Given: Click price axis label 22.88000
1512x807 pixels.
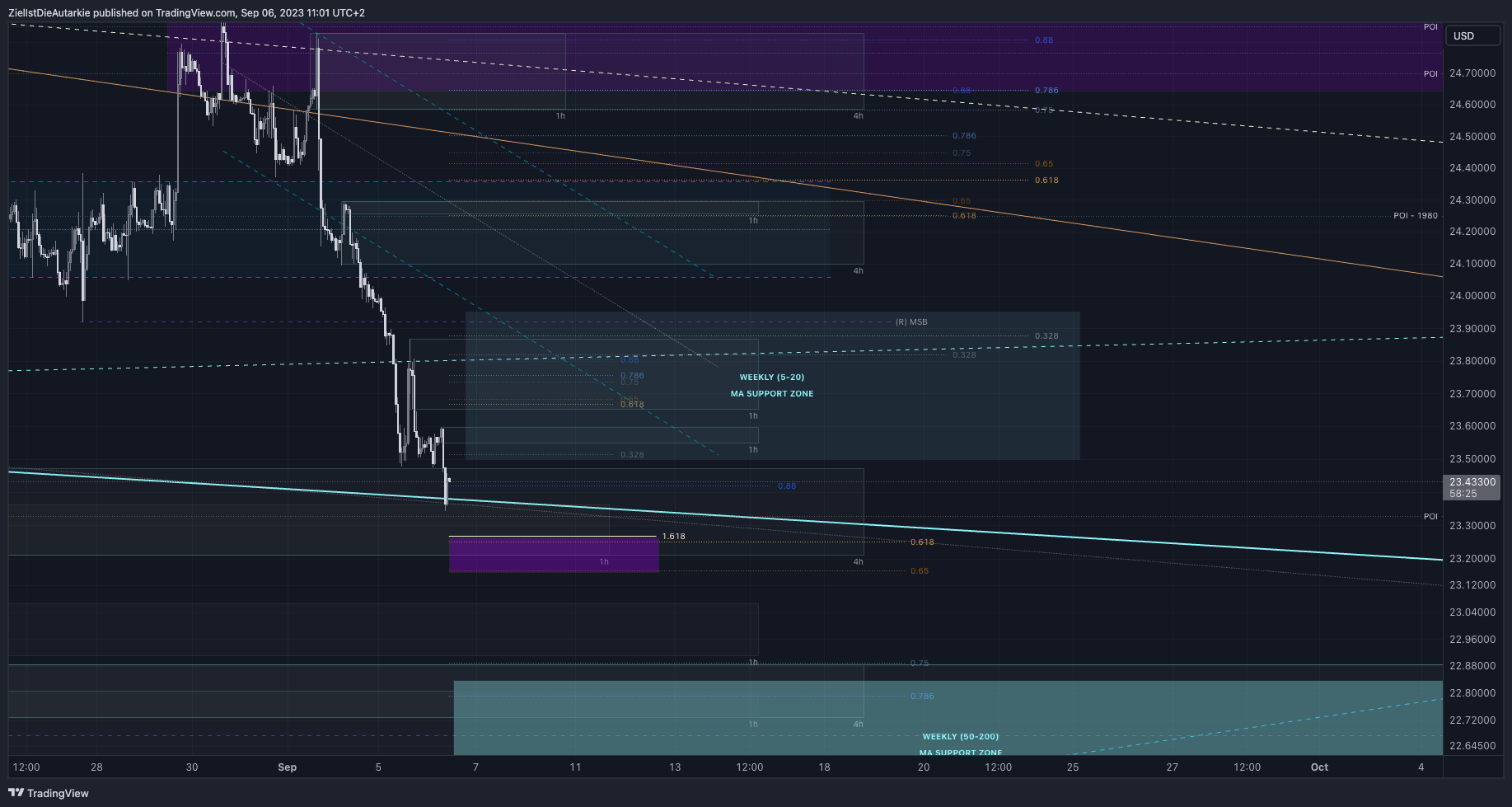Looking at the screenshot, I should [x=1472, y=666].
